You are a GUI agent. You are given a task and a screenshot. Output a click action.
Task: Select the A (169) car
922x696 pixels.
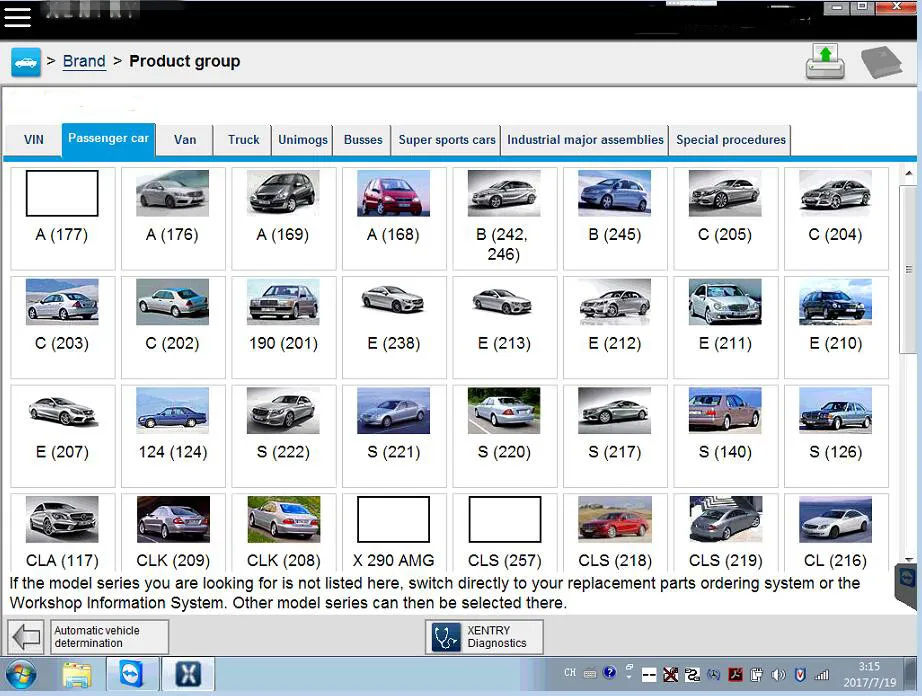click(283, 219)
